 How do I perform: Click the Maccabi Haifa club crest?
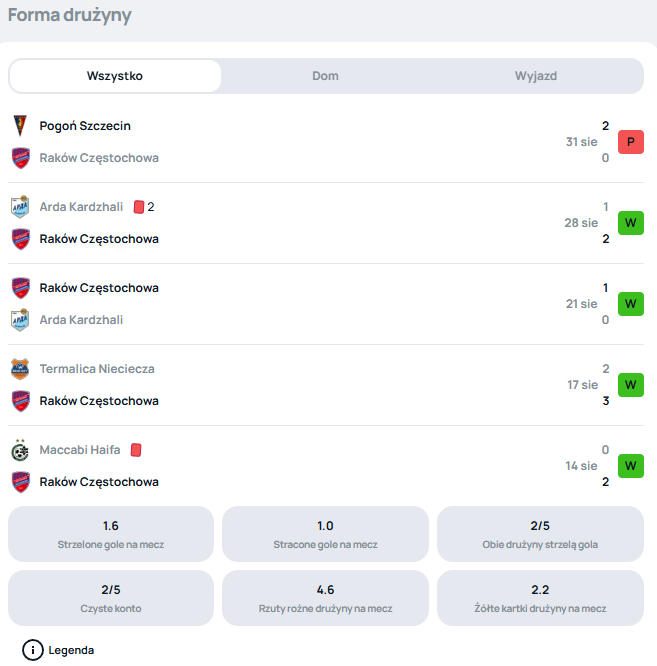tap(20, 450)
